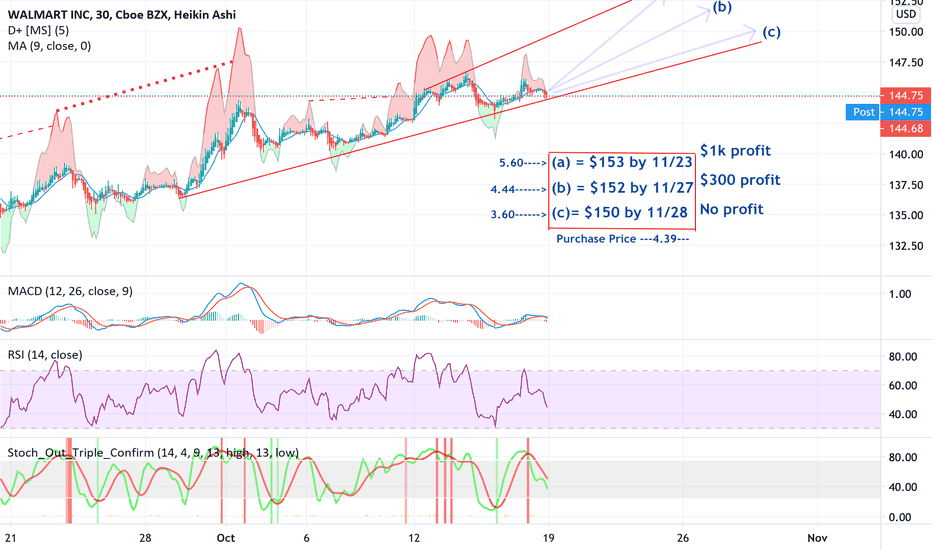This screenshot has height=550, width=932.
Task: Click the 'Purchase Price ---4.39---' note
Action: point(622,238)
